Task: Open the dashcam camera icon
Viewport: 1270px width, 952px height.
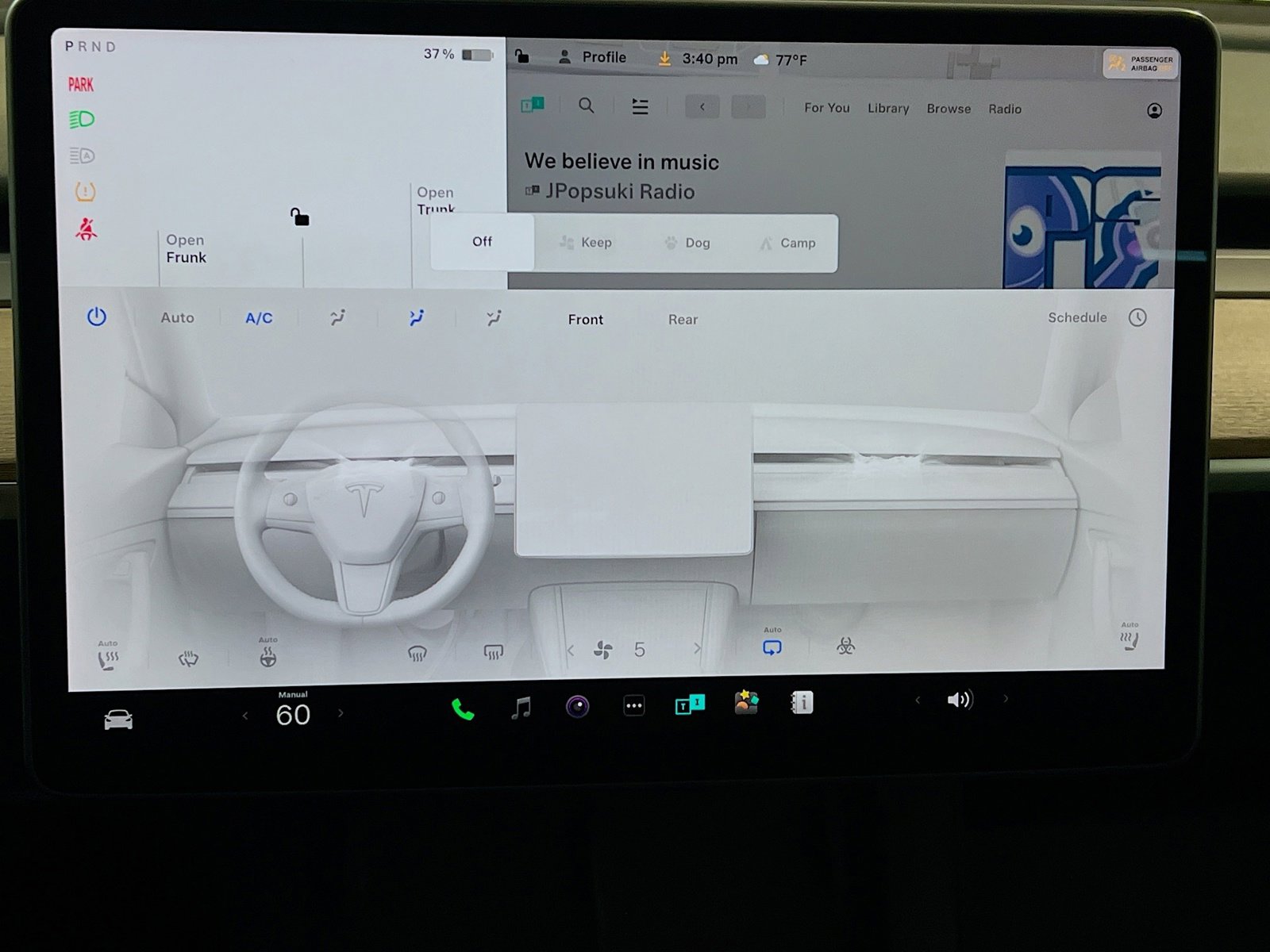Action: pyautogui.click(x=577, y=705)
